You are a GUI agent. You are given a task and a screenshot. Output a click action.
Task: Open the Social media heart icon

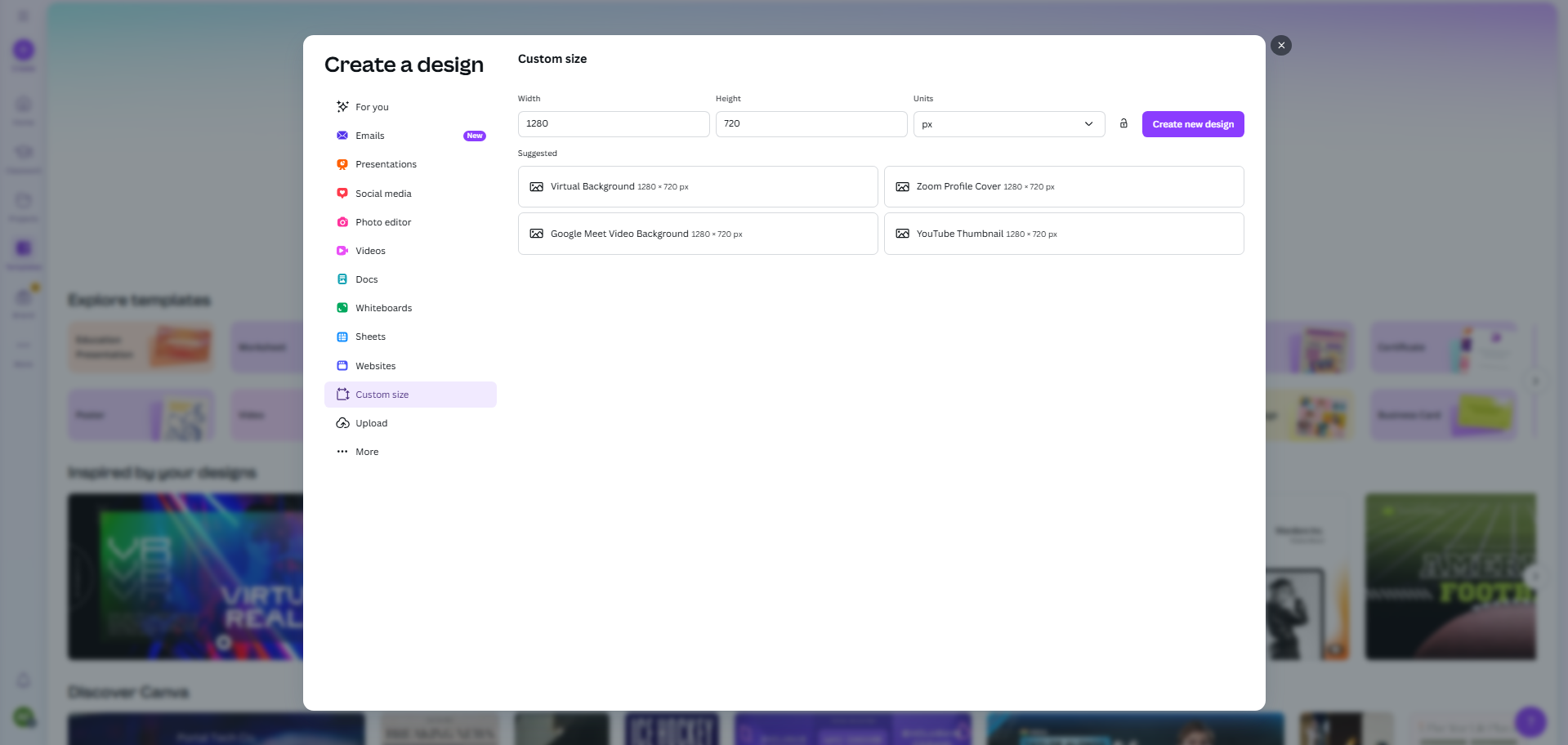coord(342,194)
